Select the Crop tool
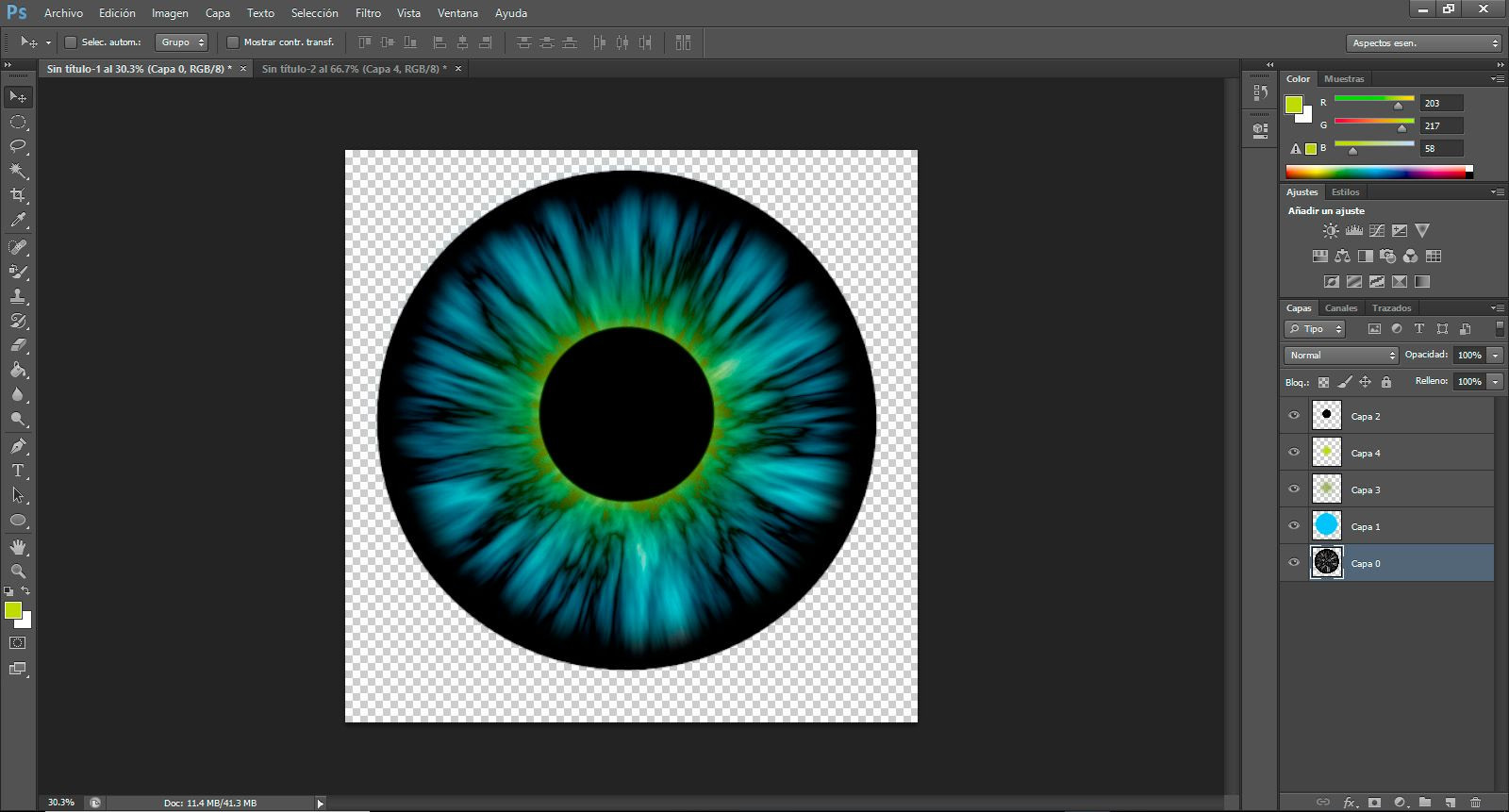1509x812 pixels. tap(18, 195)
